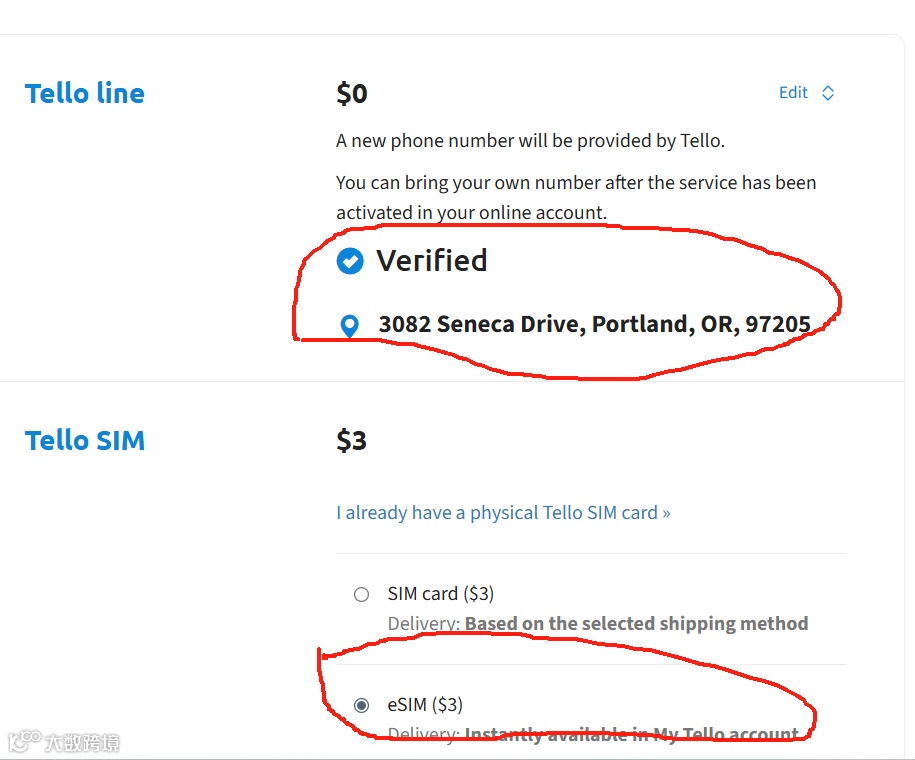
Task: Click the 3082 Seneca Drive address text
Action: [x=594, y=324]
